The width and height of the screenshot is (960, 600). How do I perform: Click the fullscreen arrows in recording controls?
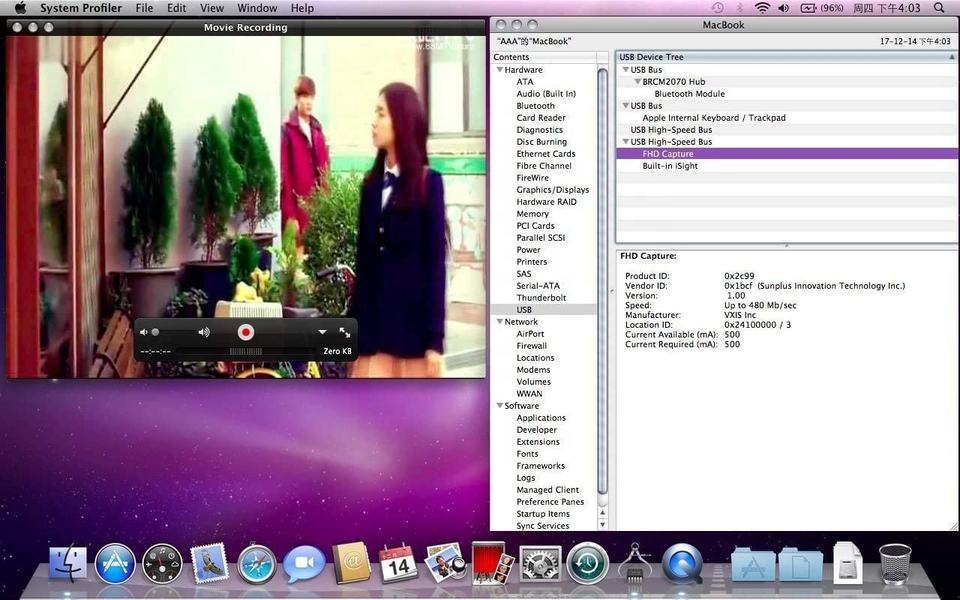pyautogui.click(x=345, y=332)
